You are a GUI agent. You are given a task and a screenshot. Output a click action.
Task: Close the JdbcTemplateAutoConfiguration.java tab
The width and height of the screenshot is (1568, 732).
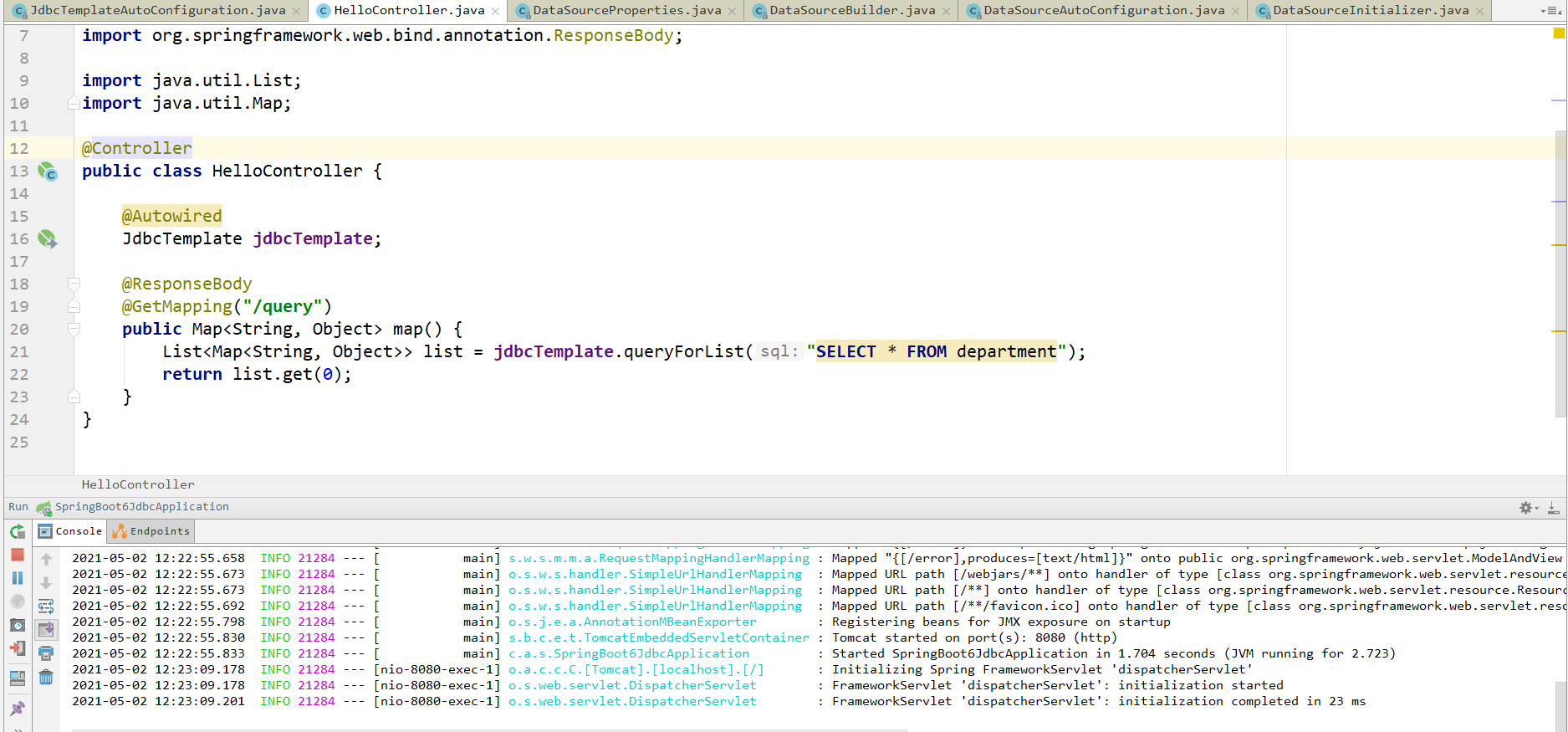(x=296, y=12)
